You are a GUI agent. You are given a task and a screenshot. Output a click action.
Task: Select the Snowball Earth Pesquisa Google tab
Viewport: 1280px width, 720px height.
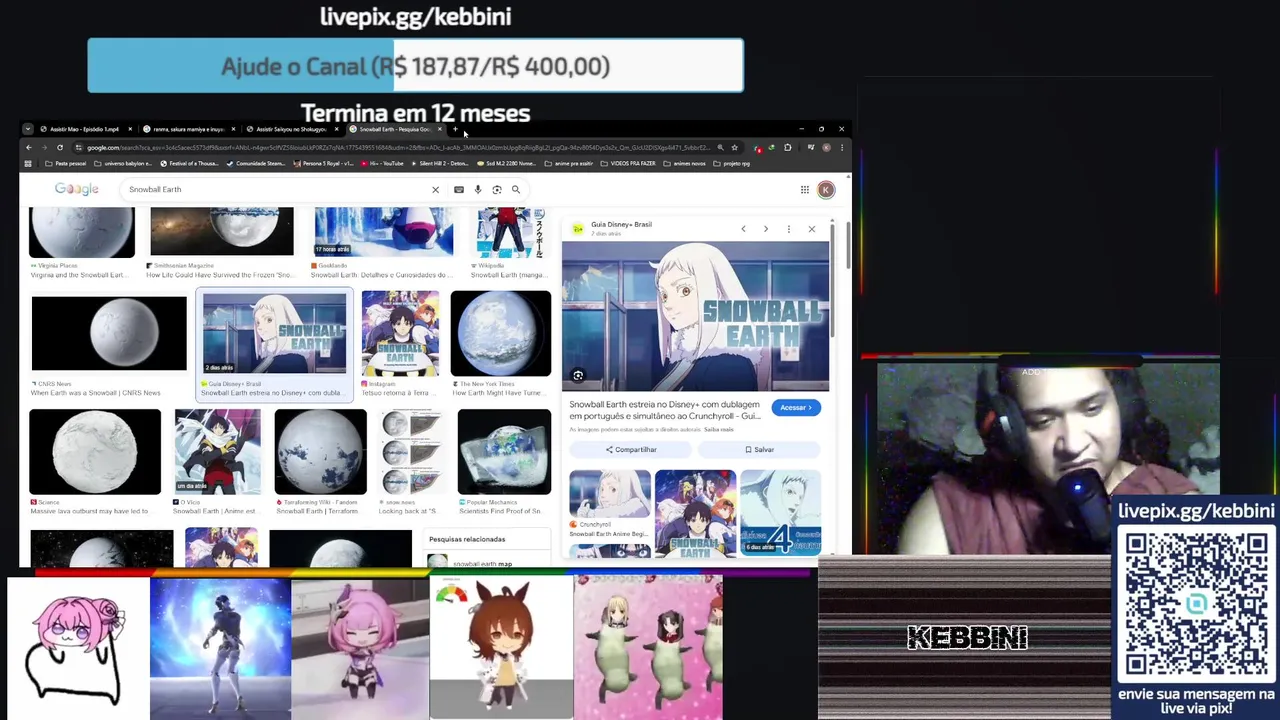[x=395, y=129]
